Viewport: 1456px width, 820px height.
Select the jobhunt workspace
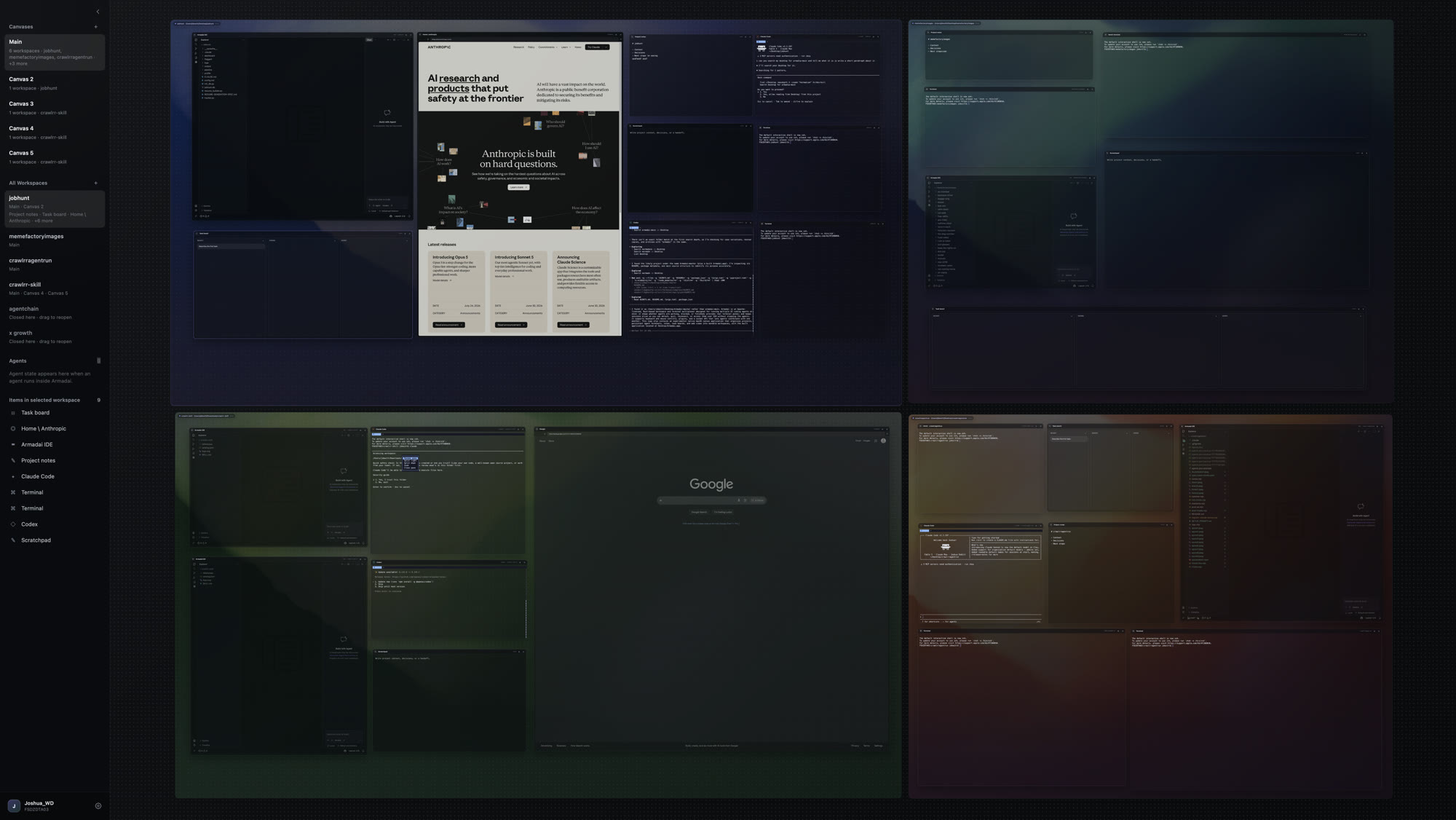[55, 209]
